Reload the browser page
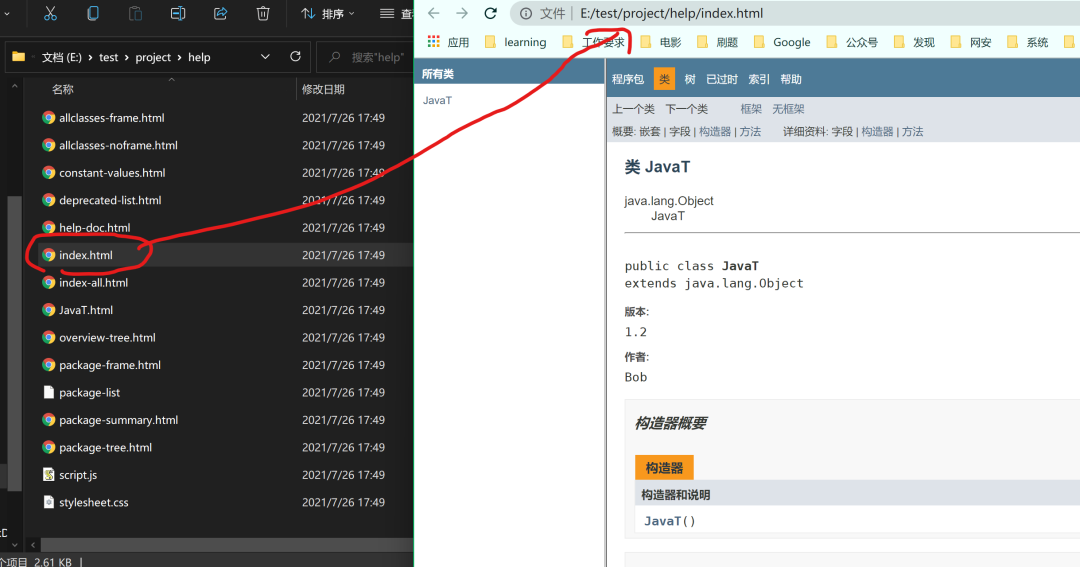This screenshot has height=567, width=1080. (x=490, y=13)
